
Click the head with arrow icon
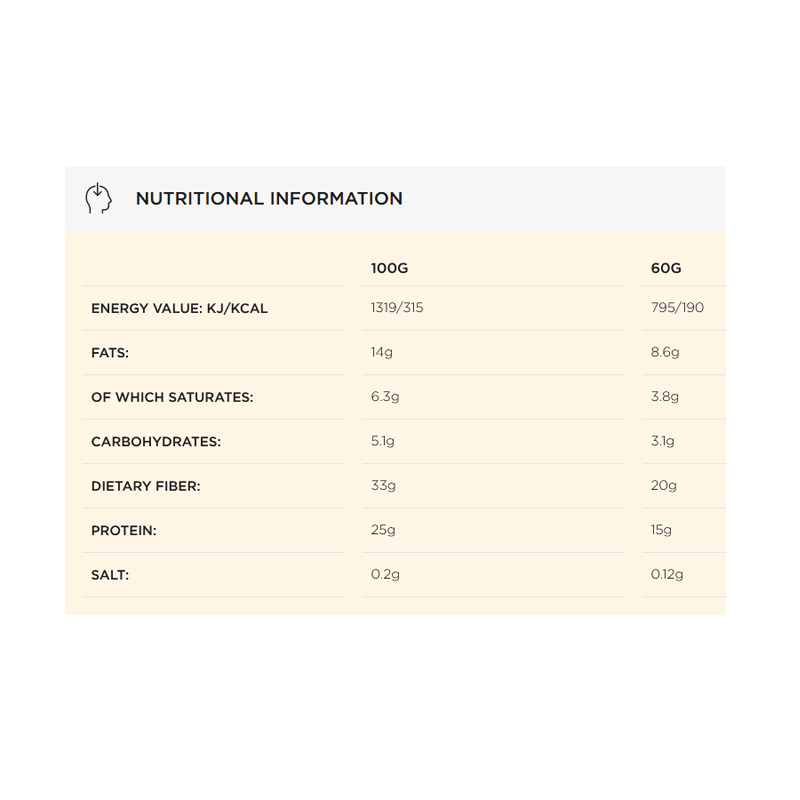[98, 198]
